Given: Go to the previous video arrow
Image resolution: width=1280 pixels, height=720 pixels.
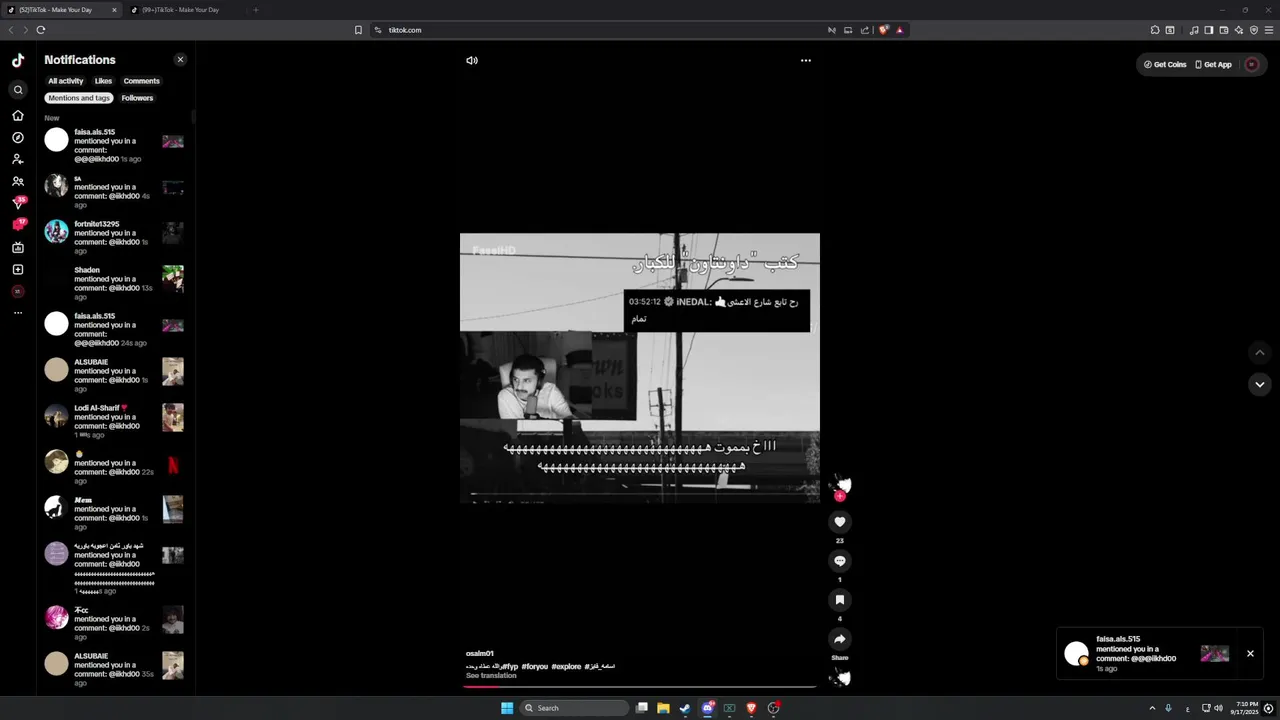Looking at the screenshot, I should click(1260, 352).
